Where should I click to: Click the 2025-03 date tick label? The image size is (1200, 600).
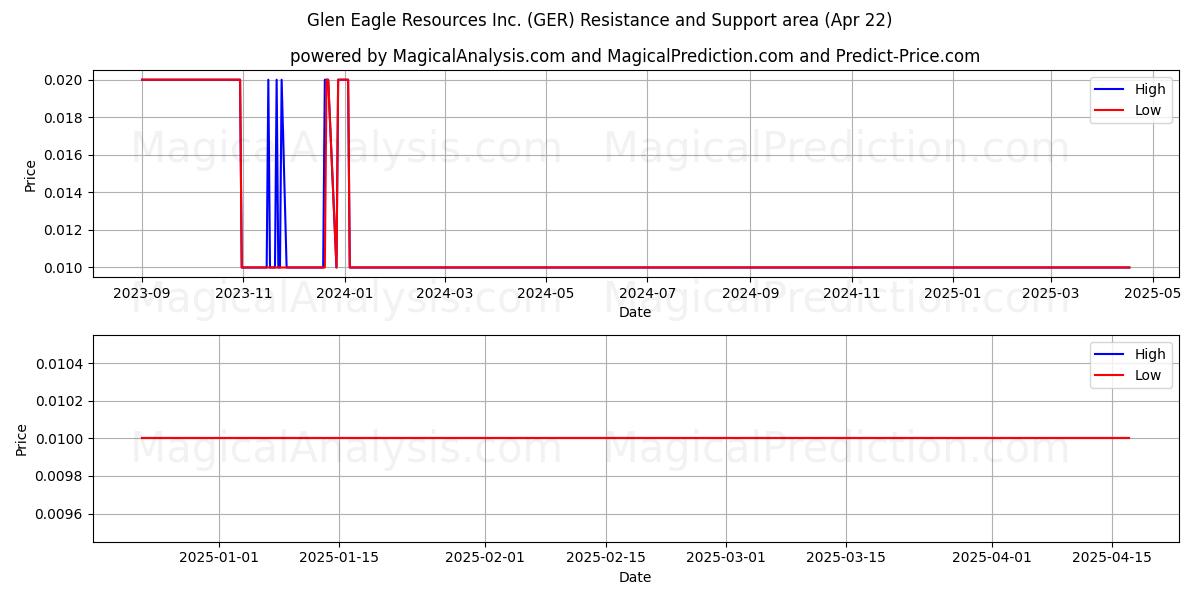pos(1051,293)
